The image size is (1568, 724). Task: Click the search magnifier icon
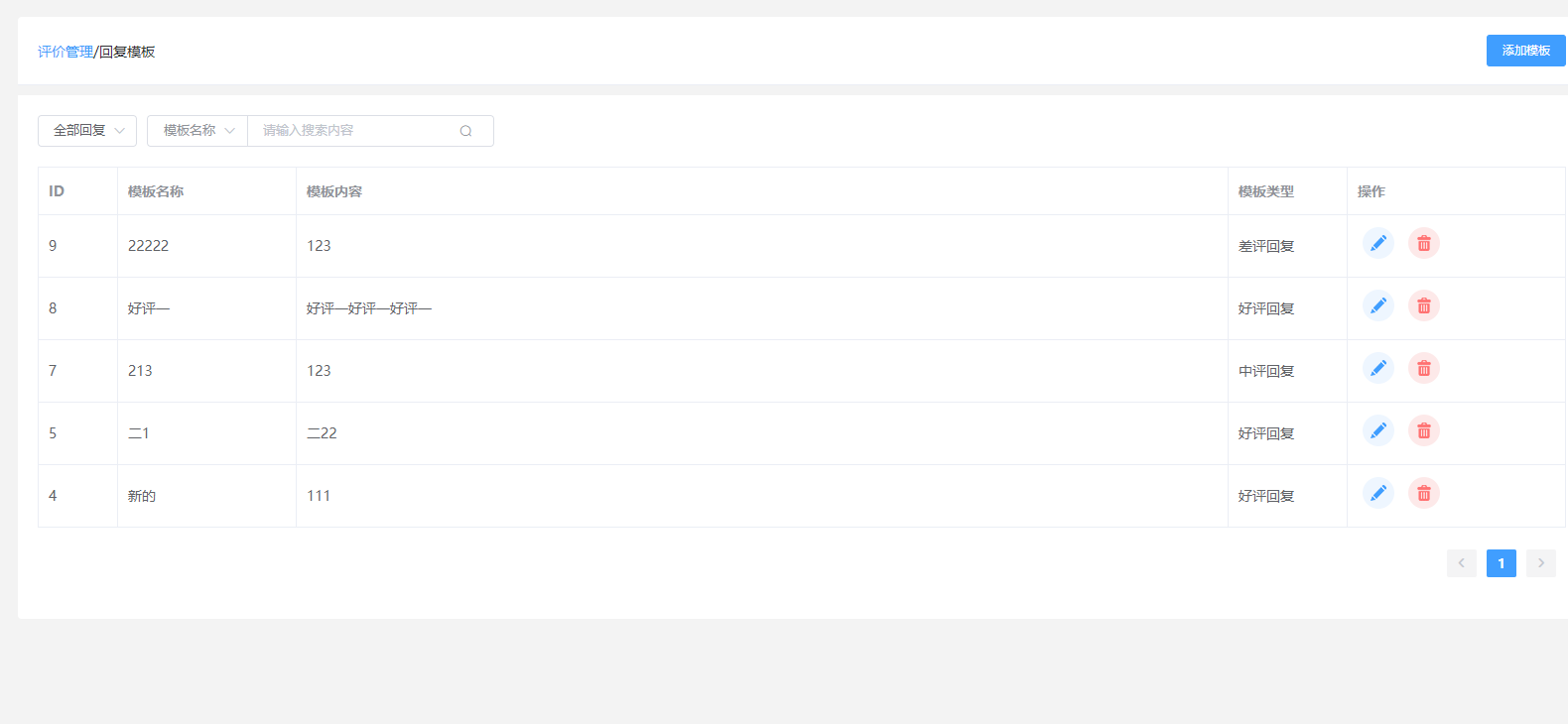coord(465,131)
